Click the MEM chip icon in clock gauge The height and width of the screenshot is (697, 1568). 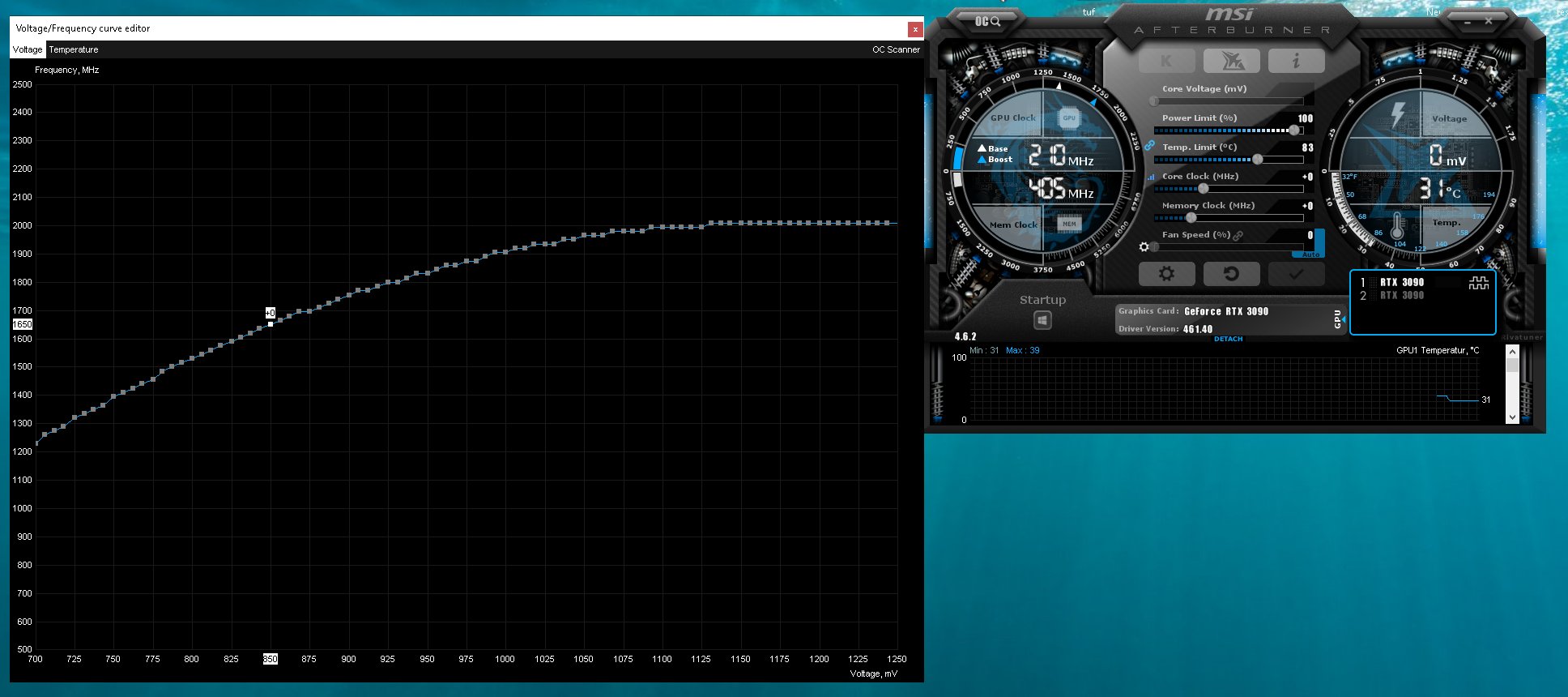pos(1069,224)
